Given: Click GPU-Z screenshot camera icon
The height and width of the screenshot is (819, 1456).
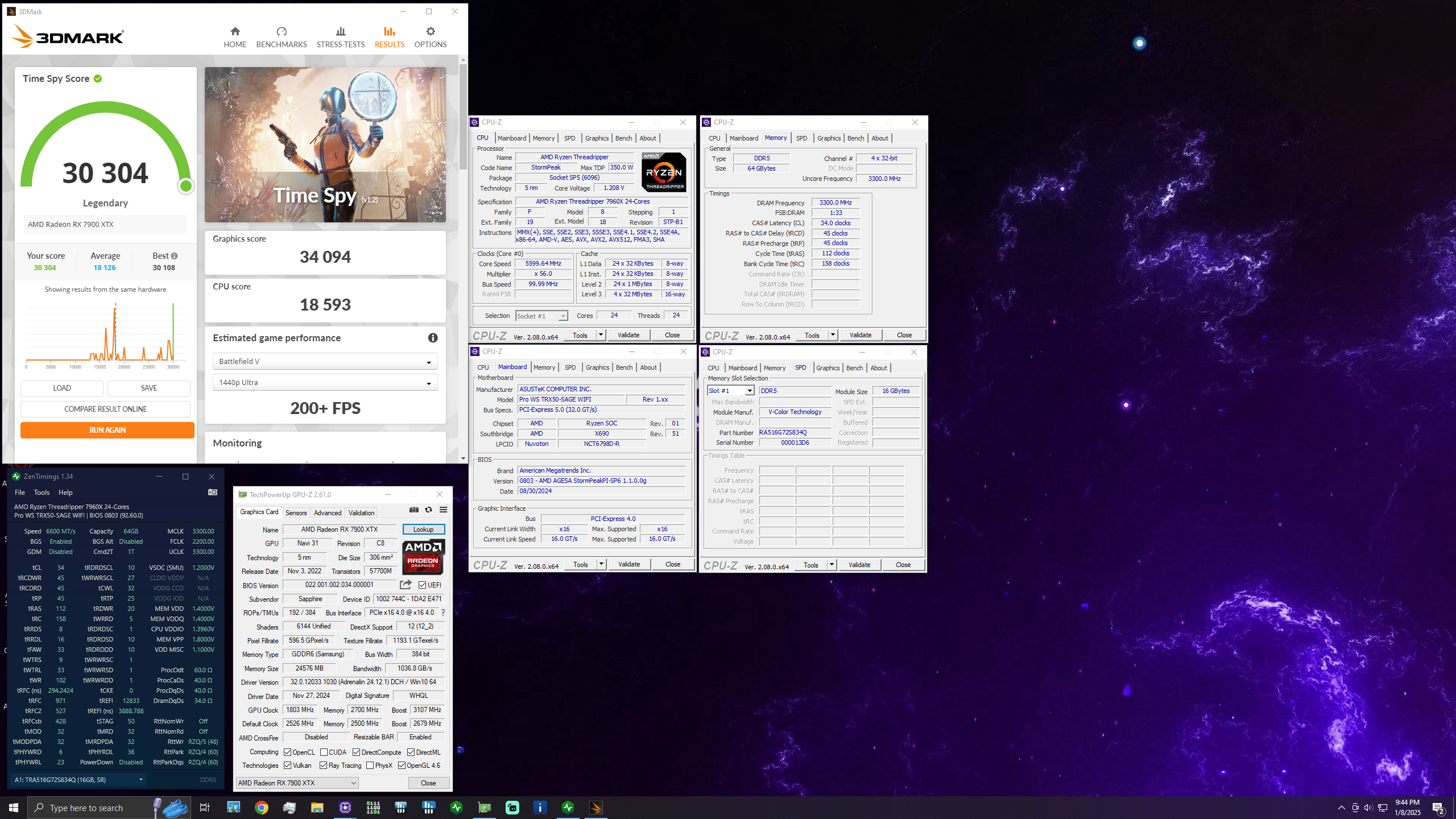Looking at the screenshot, I should [414, 510].
